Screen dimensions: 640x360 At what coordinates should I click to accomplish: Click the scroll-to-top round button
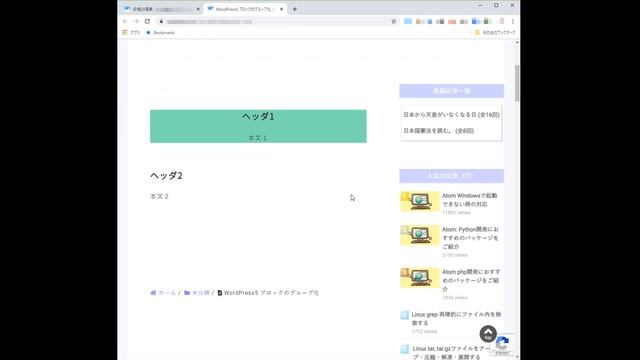[488, 333]
